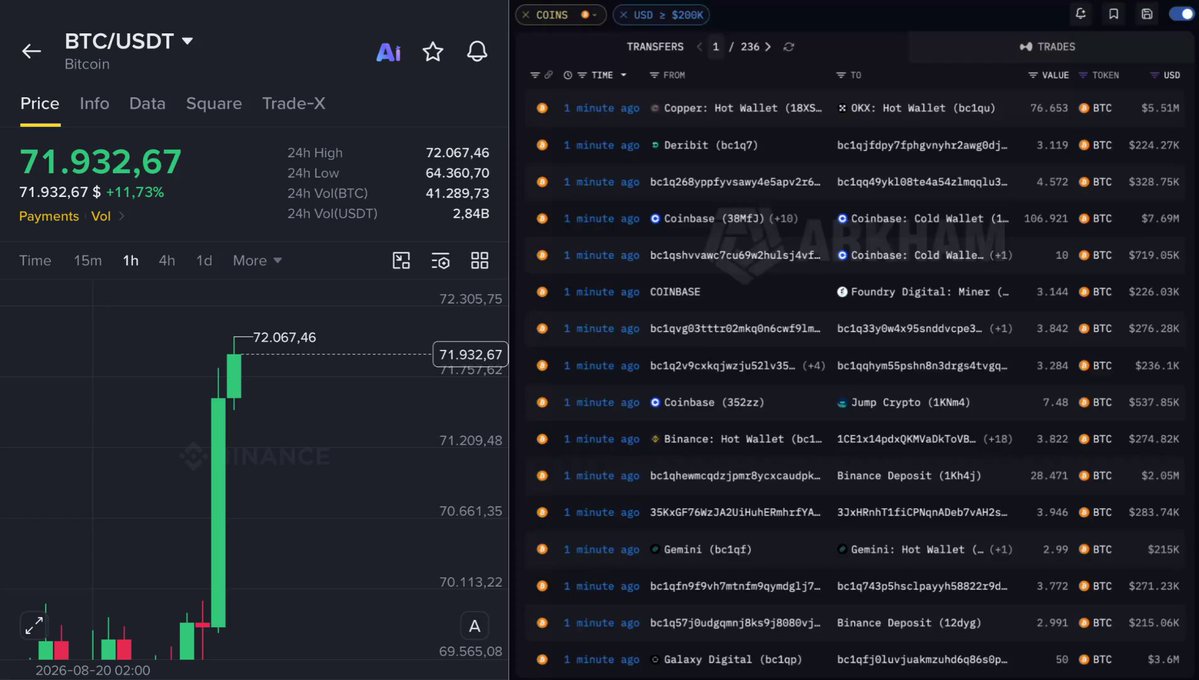Expand the chart to fullscreen

click(x=34, y=626)
